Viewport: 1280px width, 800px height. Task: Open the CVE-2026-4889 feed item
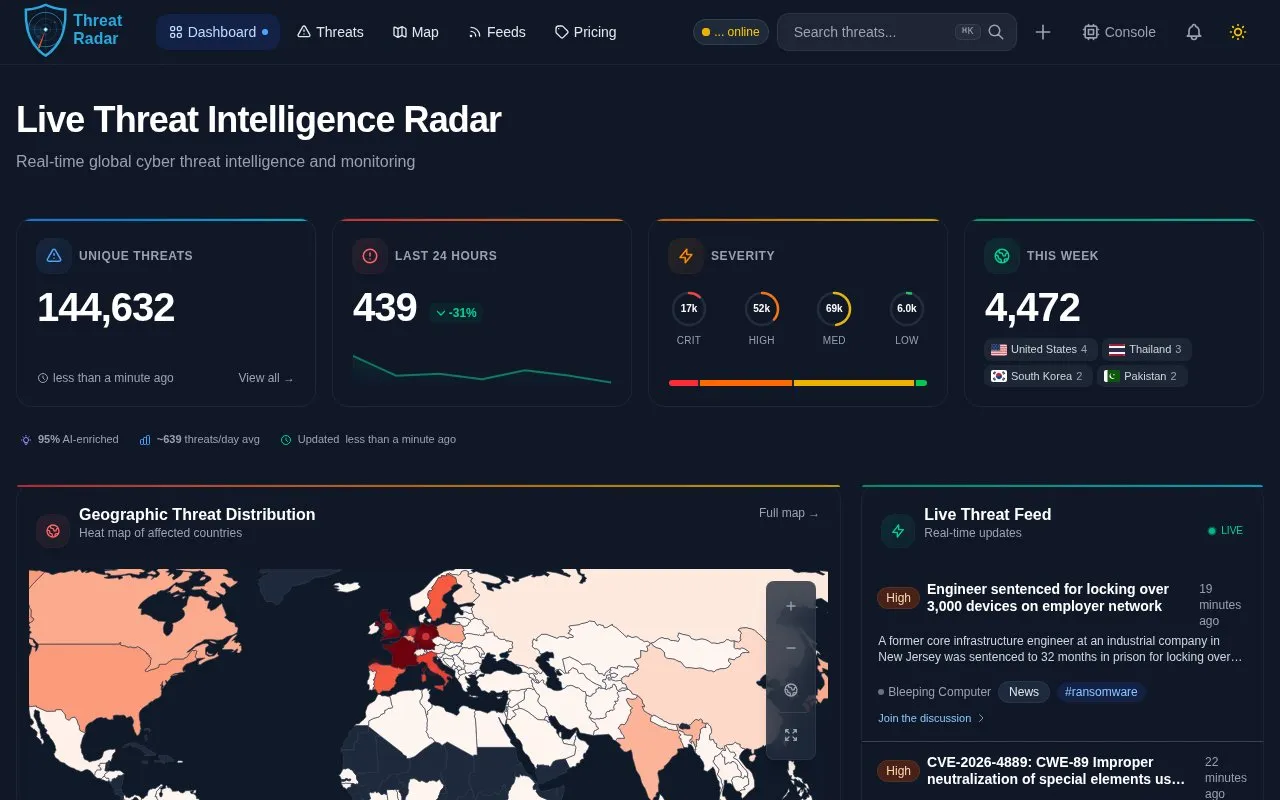tap(1056, 771)
